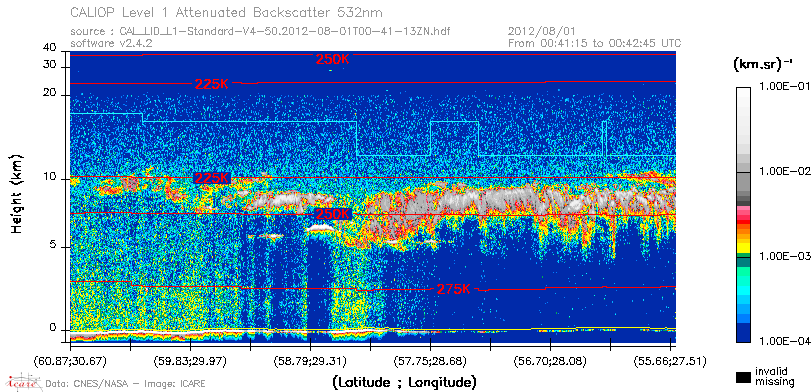Click the '250K' label near the plot top

[333, 59]
